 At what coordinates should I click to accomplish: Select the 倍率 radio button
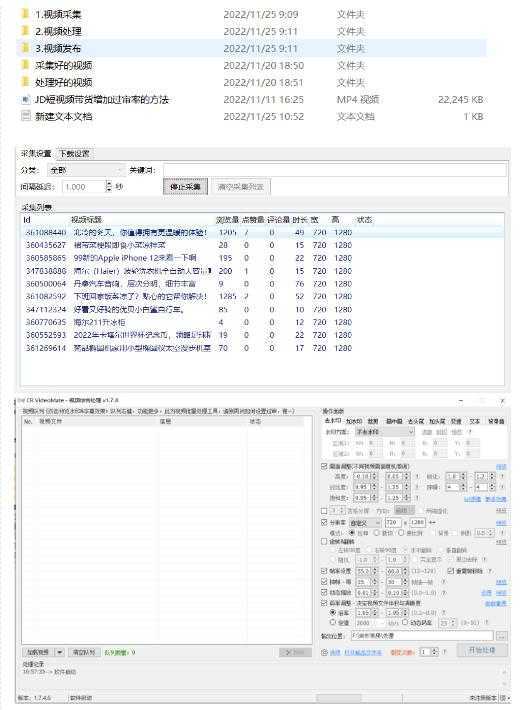click(x=334, y=613)
